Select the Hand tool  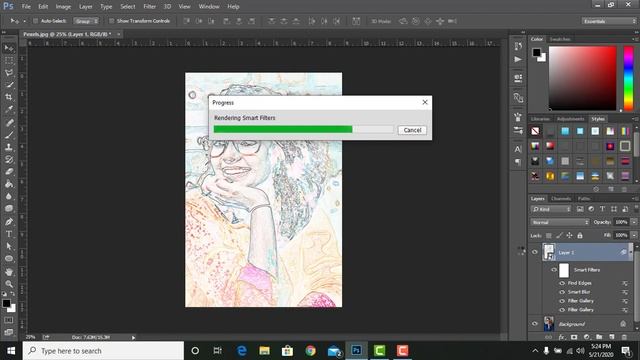pos(9,272)
